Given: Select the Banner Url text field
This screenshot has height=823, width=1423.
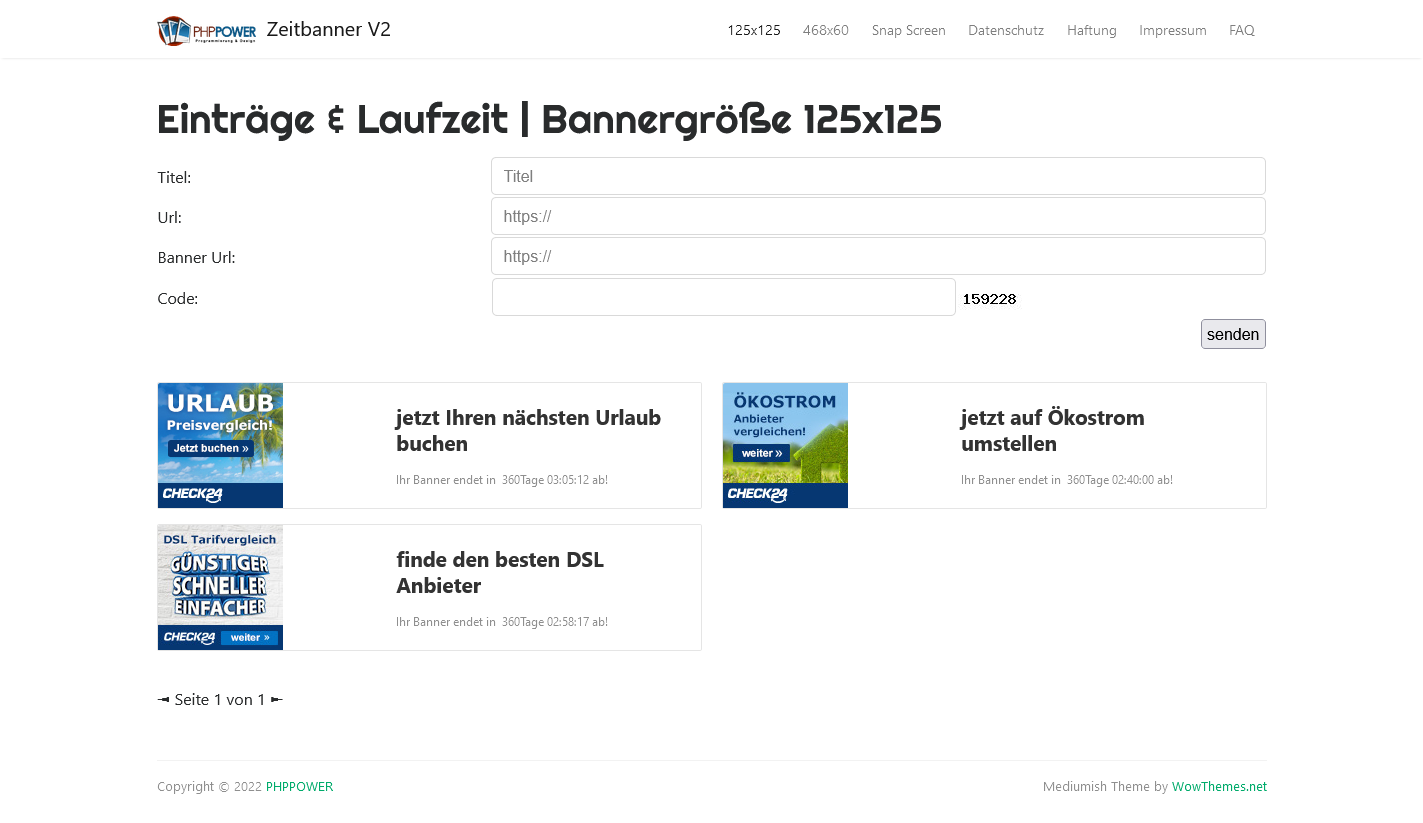Looking at the screenshot, I should pos(877,256).
